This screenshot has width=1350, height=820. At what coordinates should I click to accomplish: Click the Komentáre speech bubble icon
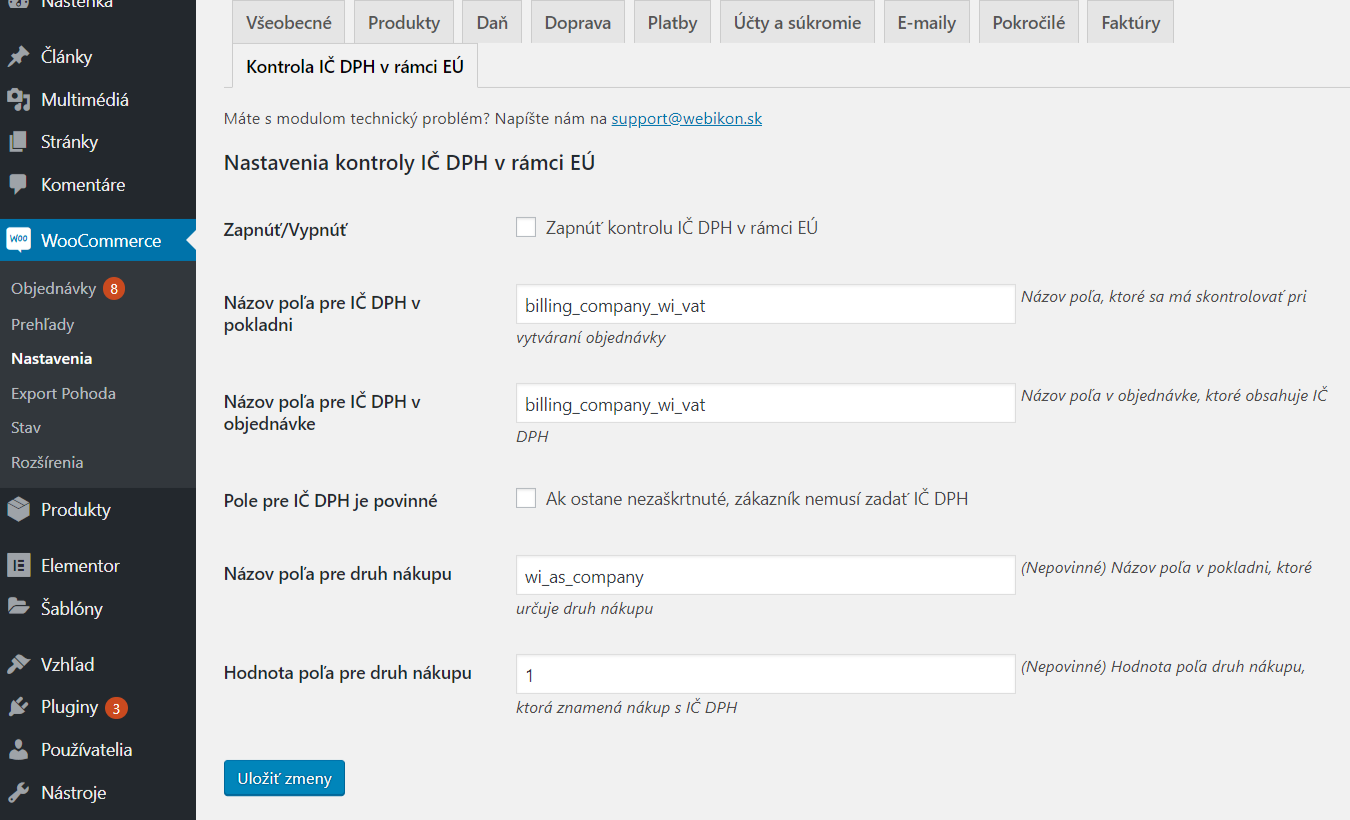click(x=18, y=185)
